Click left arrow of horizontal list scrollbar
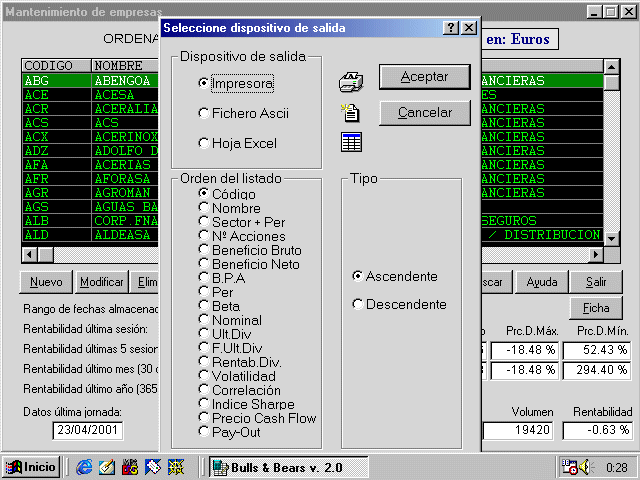 coord(29,255)
